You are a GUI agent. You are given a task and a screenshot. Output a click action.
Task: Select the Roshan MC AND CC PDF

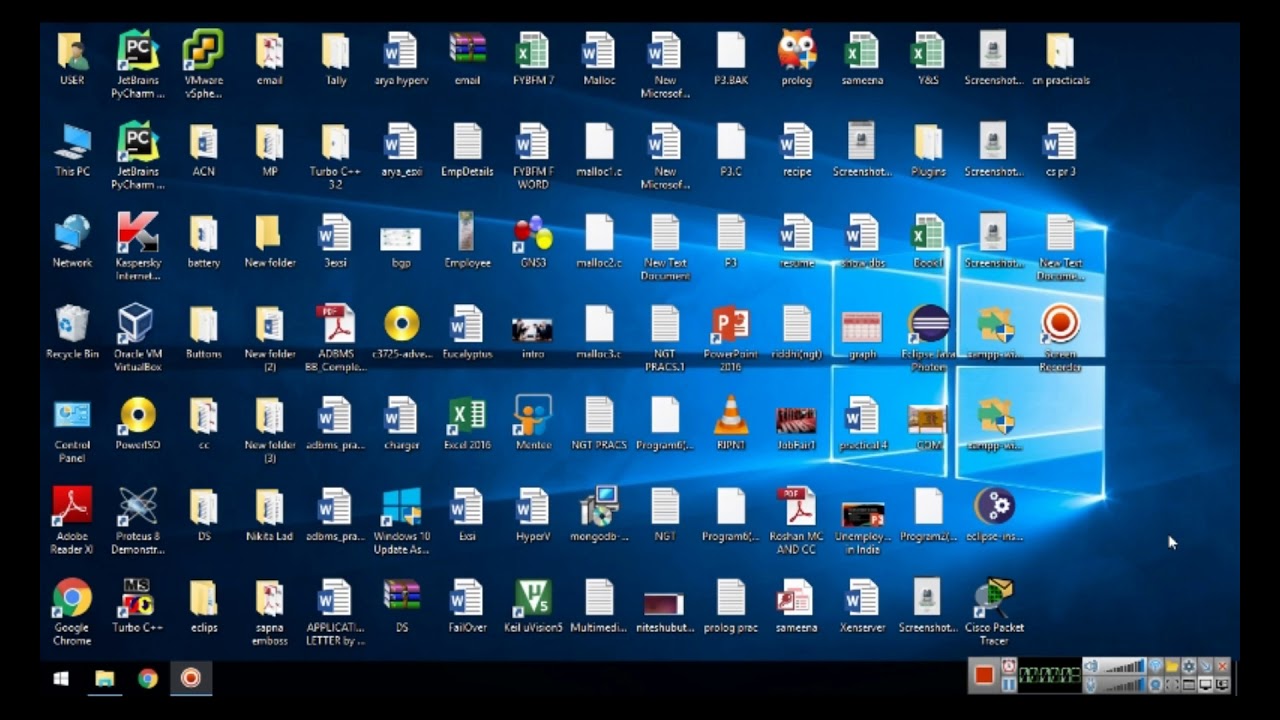pos(797,518)
